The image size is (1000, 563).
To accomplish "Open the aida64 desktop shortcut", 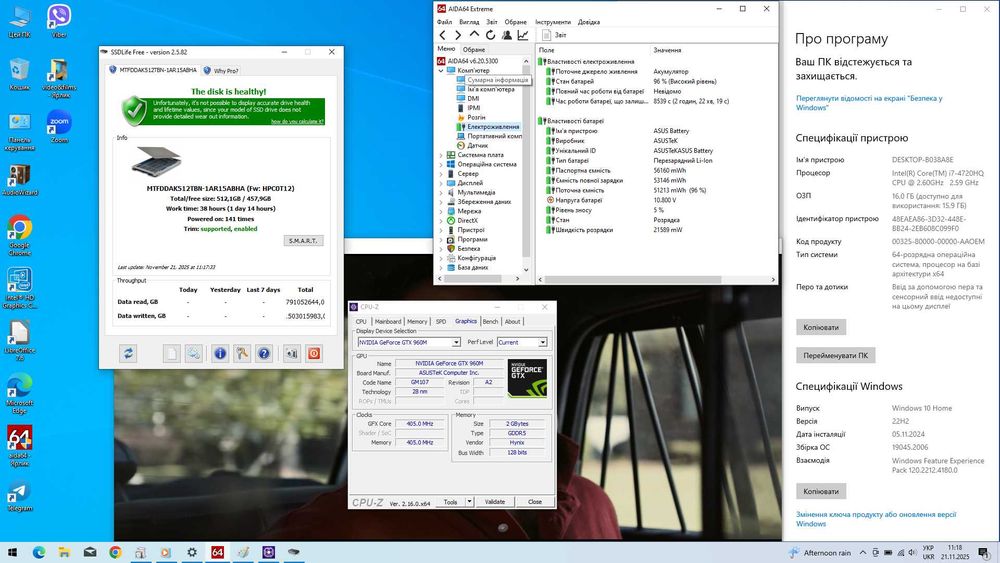I will pyautogui.click(x=19, y=446).
